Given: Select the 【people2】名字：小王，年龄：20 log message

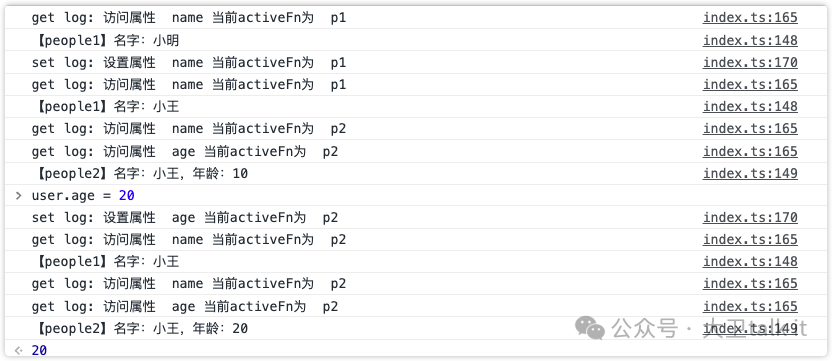Looking at the screenshot, I should point(140,329).
